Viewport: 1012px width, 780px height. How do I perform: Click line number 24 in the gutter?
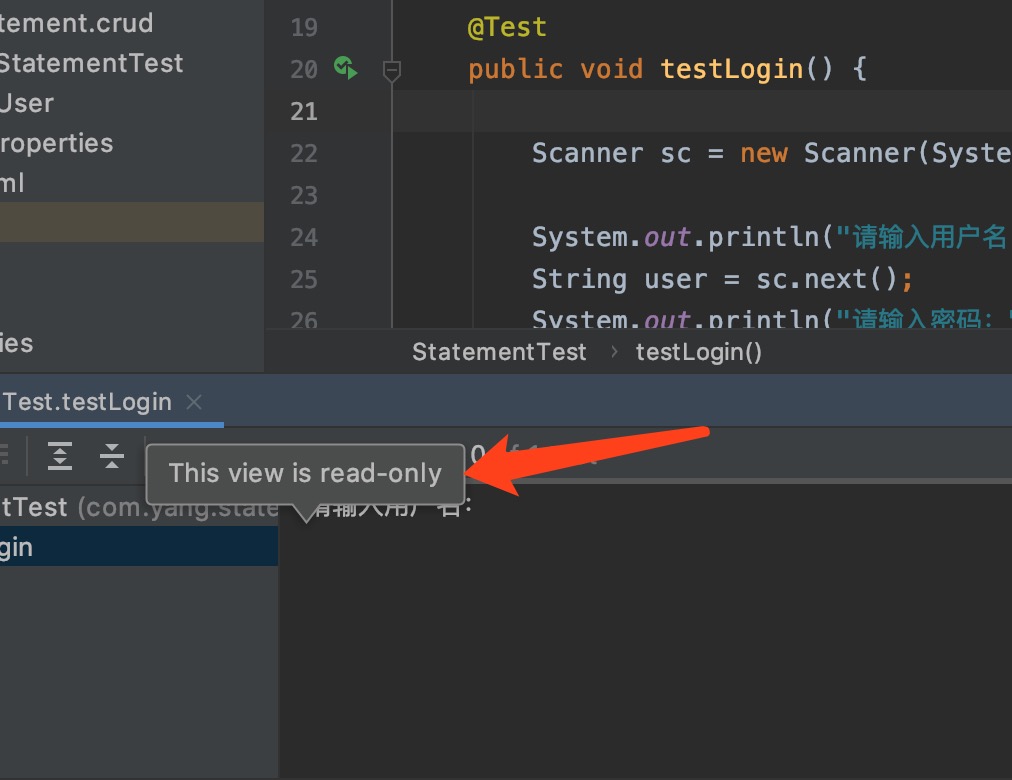point(304,237)
